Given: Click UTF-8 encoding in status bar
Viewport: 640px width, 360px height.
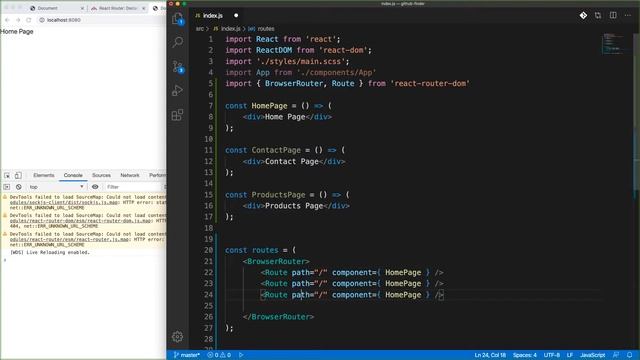Looking at the screenshot, I should click(x=551, y=355).
